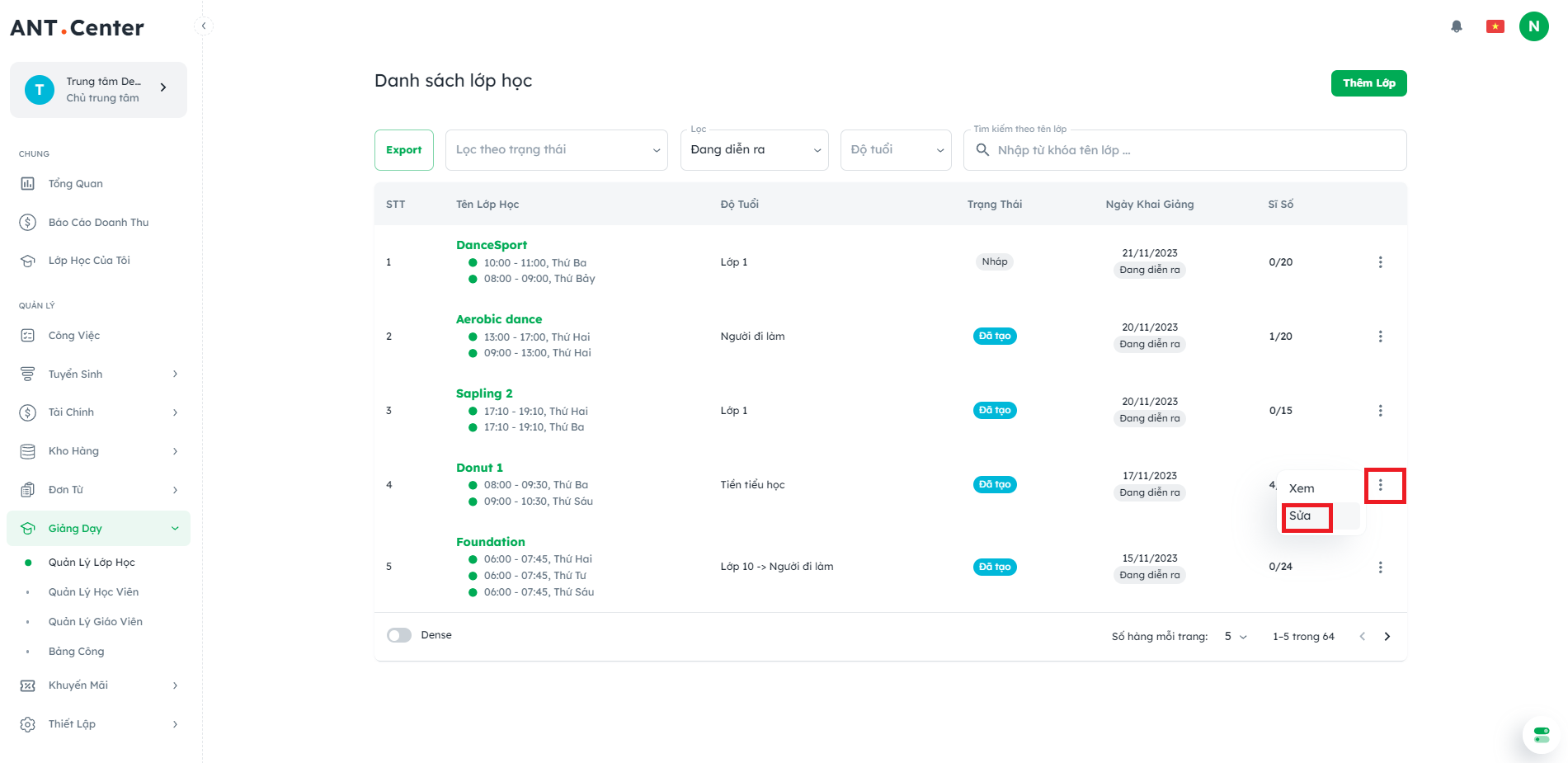Select 'Xem' from the context menu
Screen dimensions: 1568x763
click(1302, 488)
